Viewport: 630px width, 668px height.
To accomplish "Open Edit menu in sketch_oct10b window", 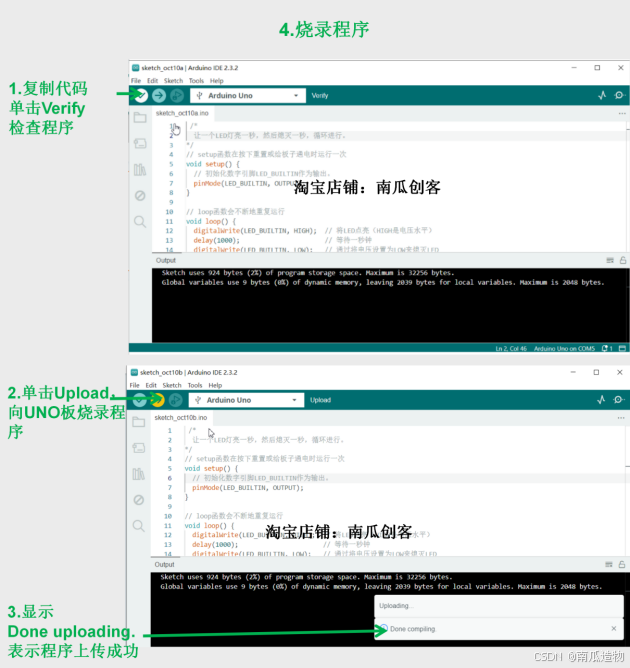I will (151, 385).
